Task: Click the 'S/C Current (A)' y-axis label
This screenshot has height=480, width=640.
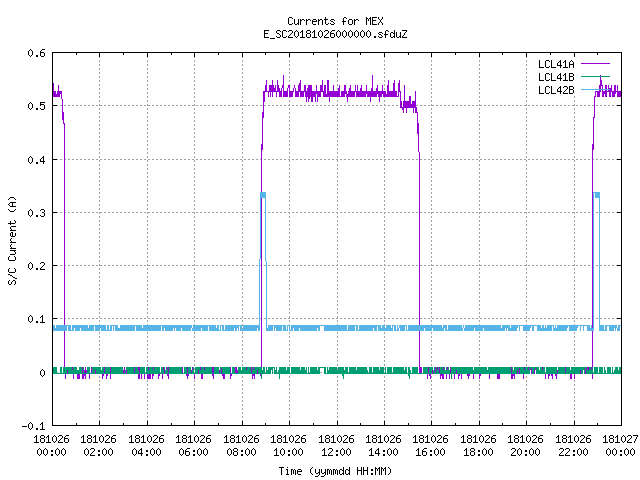Action: [12, 241]
